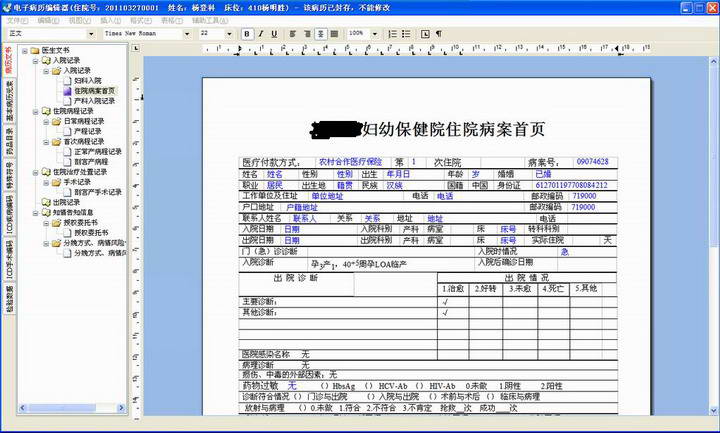Click the folder icon of 日常病程记录

point(56,121)
